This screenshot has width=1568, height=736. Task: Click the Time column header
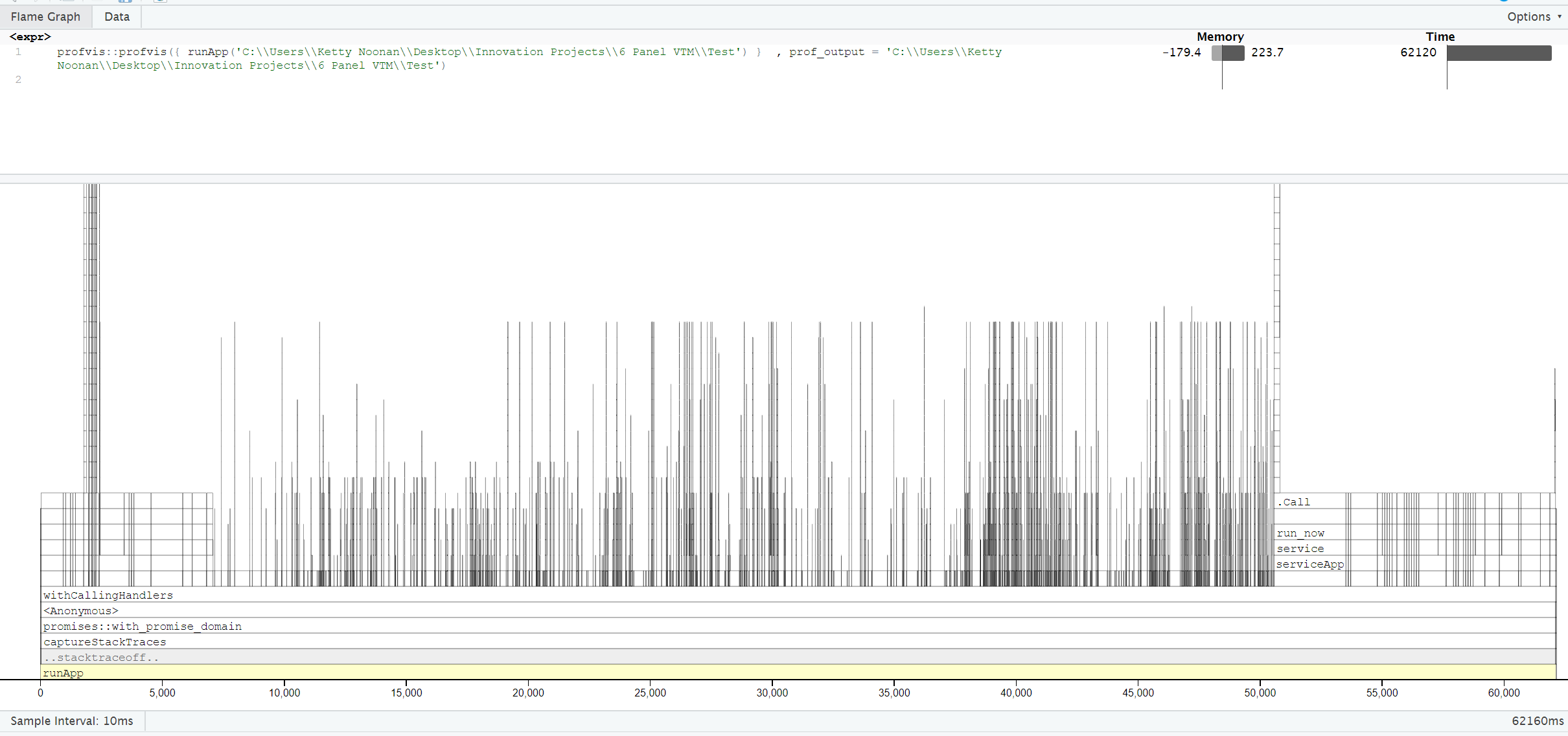pyautogui.click(x=1440, y=37)
